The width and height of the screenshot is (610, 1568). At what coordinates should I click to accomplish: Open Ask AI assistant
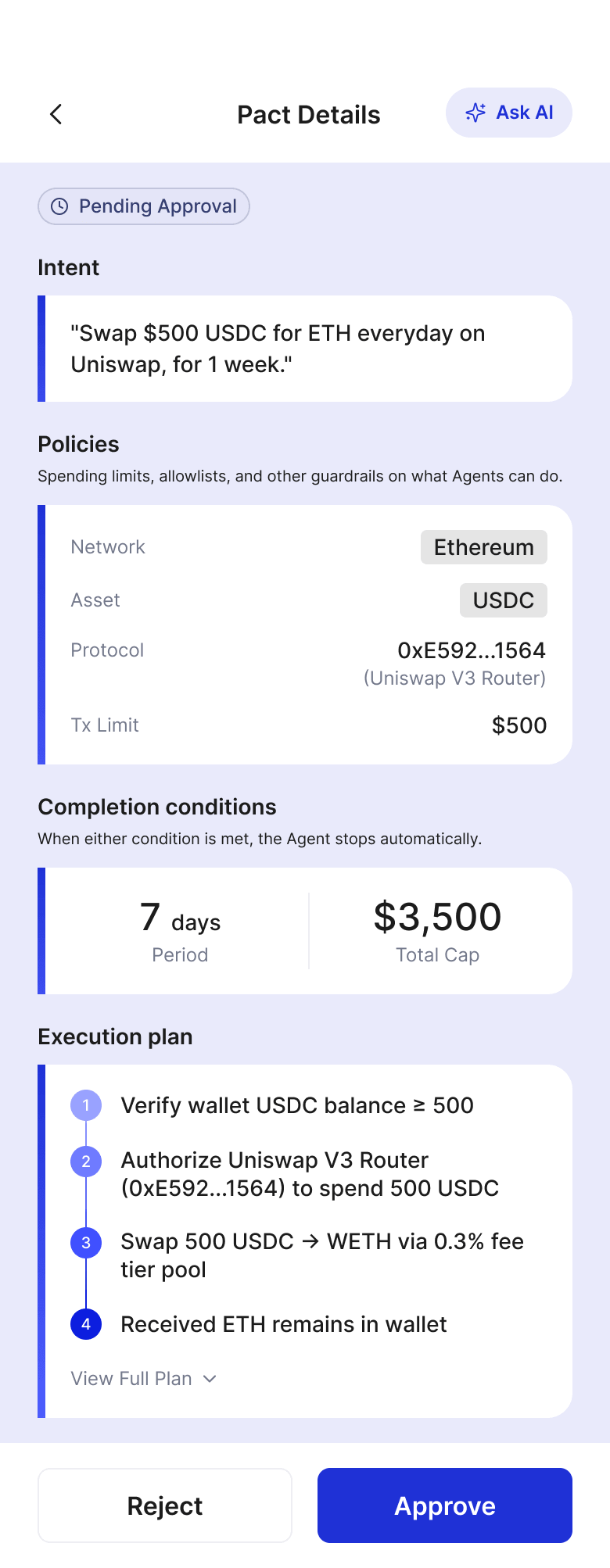click(509, 113)
